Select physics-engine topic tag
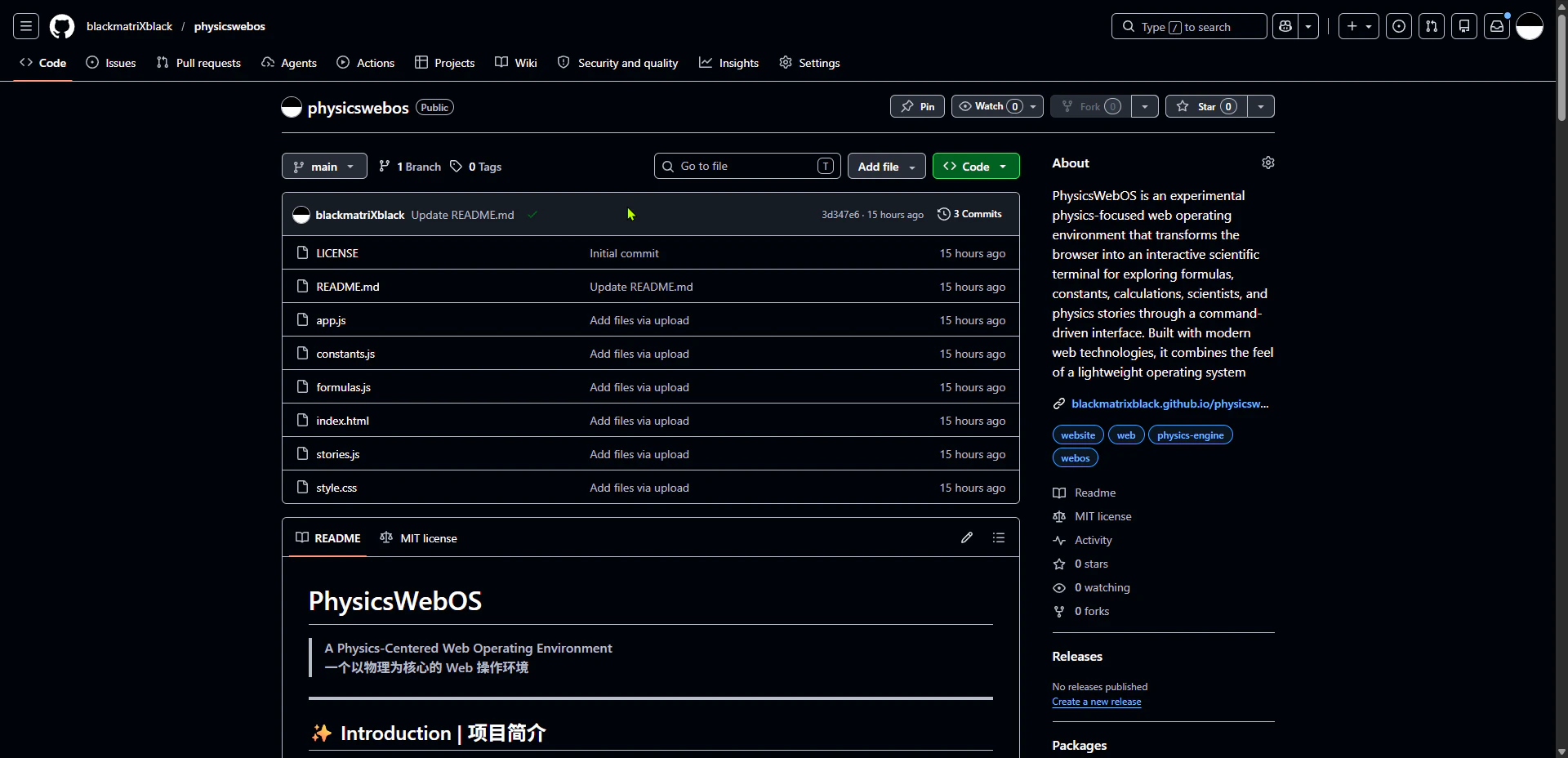1568x758 pixels. (1191, 435)
